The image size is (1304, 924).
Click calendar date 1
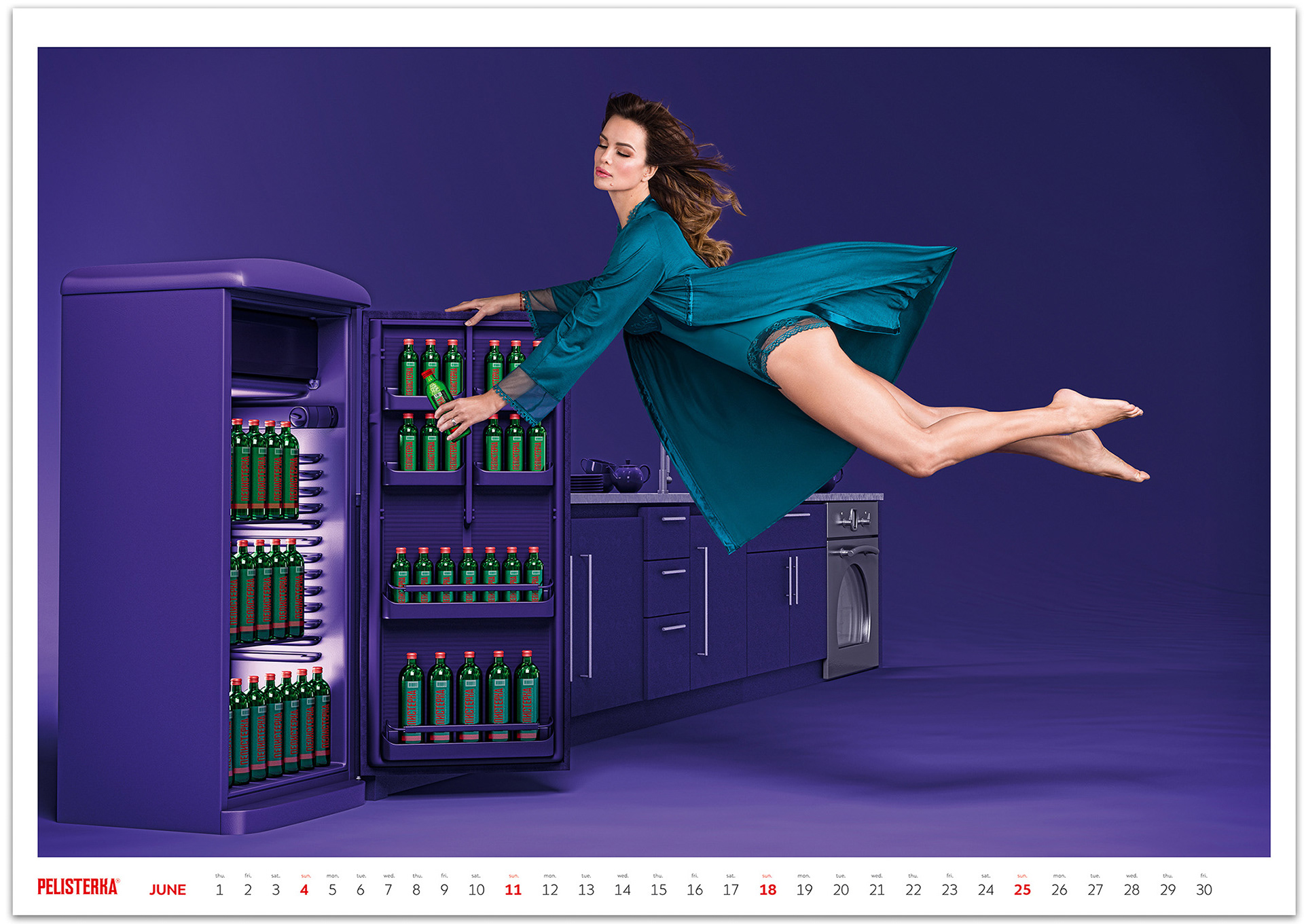[x=219, y=889]
